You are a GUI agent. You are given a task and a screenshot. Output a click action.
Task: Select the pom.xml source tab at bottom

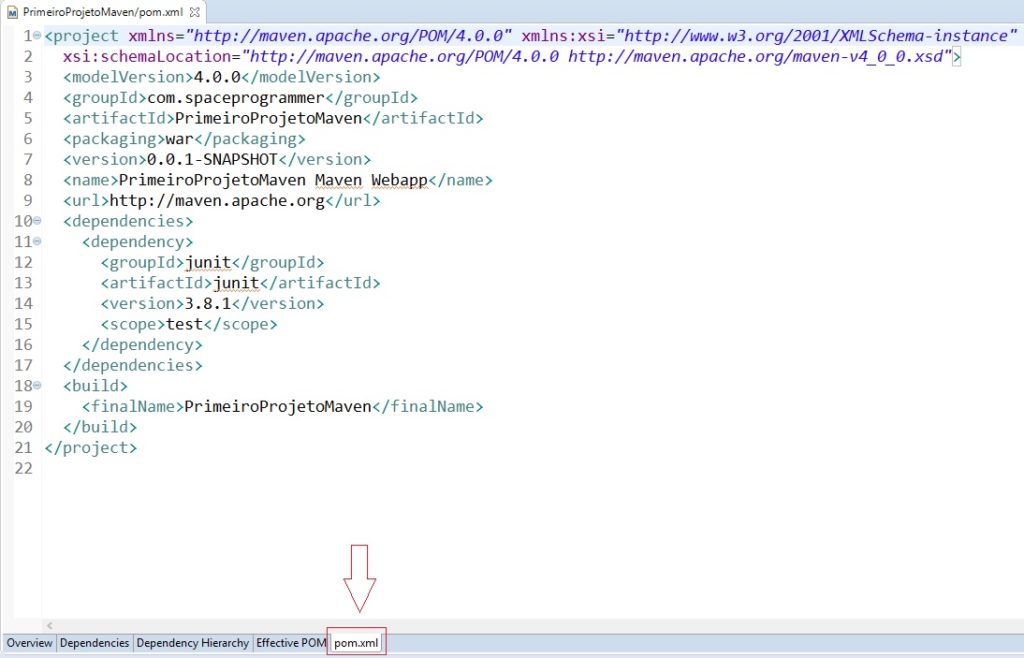tap(357, 643)
